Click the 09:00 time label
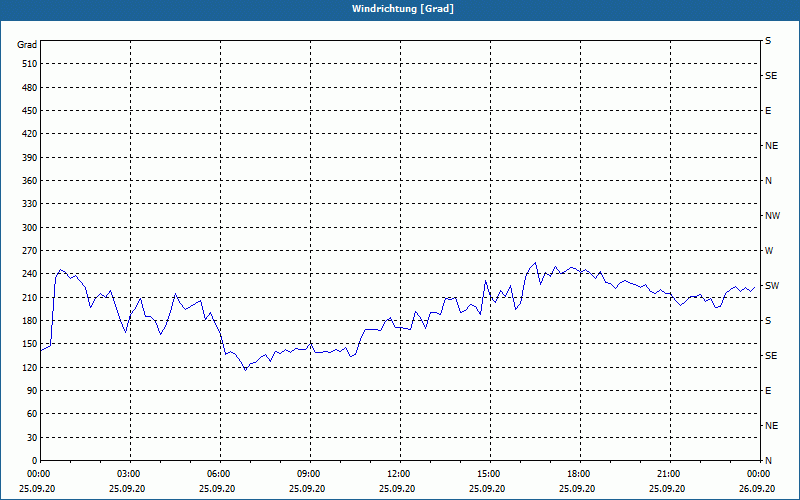The height and width of the screenshot is (500, 800). 307,474
